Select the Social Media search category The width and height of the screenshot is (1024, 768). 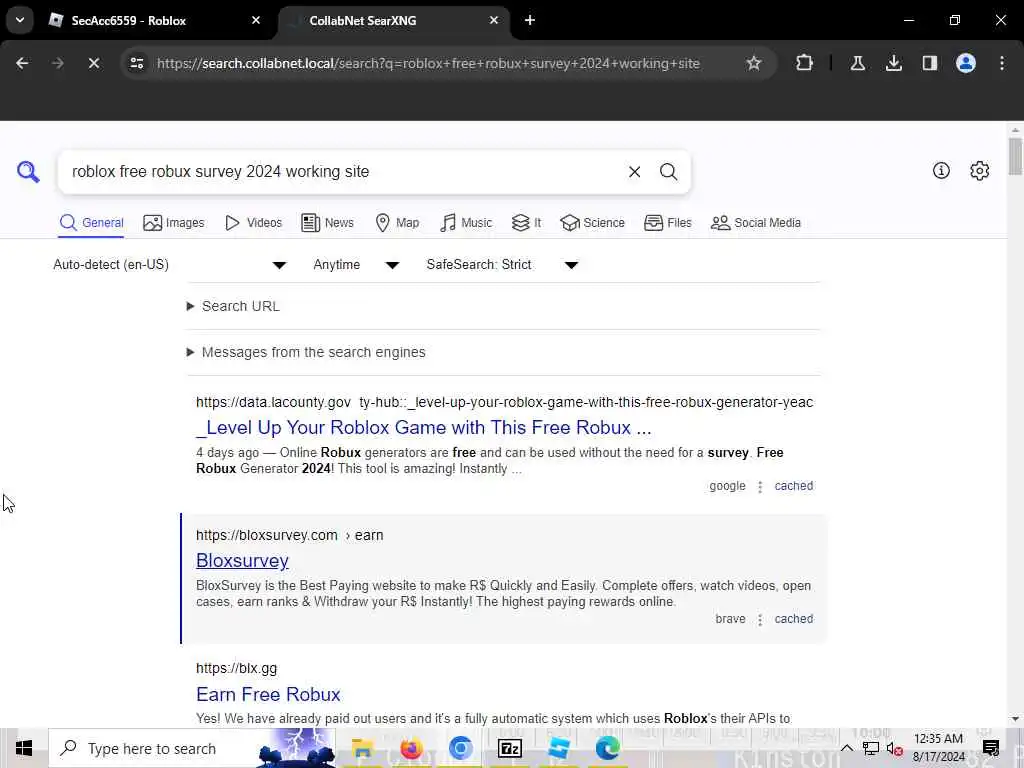pos(756,223)
